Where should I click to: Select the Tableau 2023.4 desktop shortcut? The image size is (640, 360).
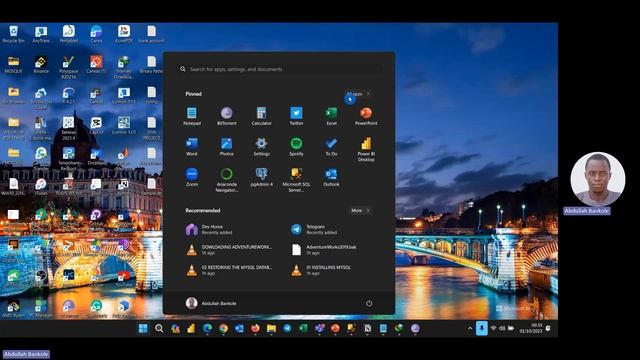[x=69, y=128]
